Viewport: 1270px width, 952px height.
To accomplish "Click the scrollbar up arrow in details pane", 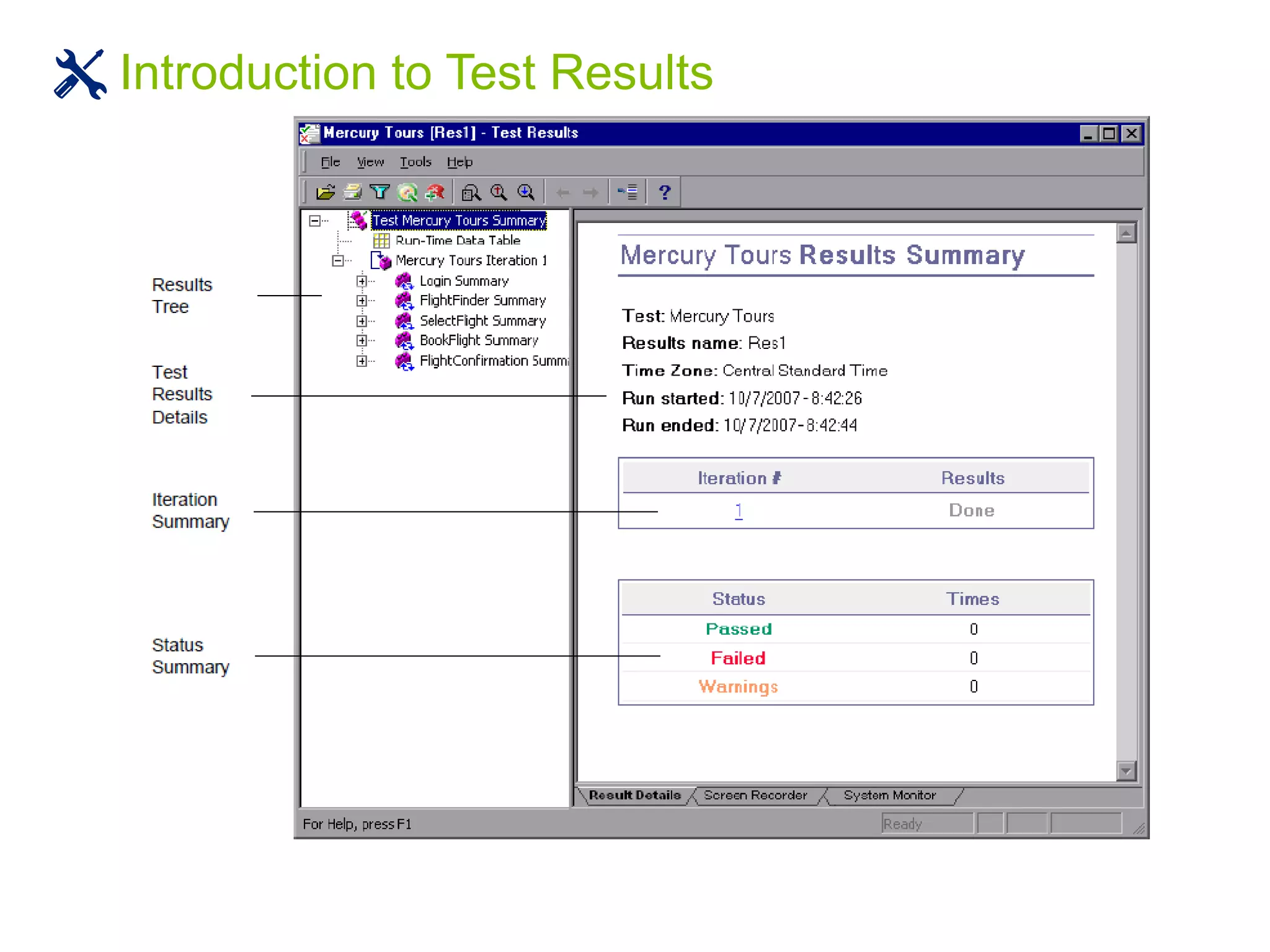I will (x=1126, y=234).
